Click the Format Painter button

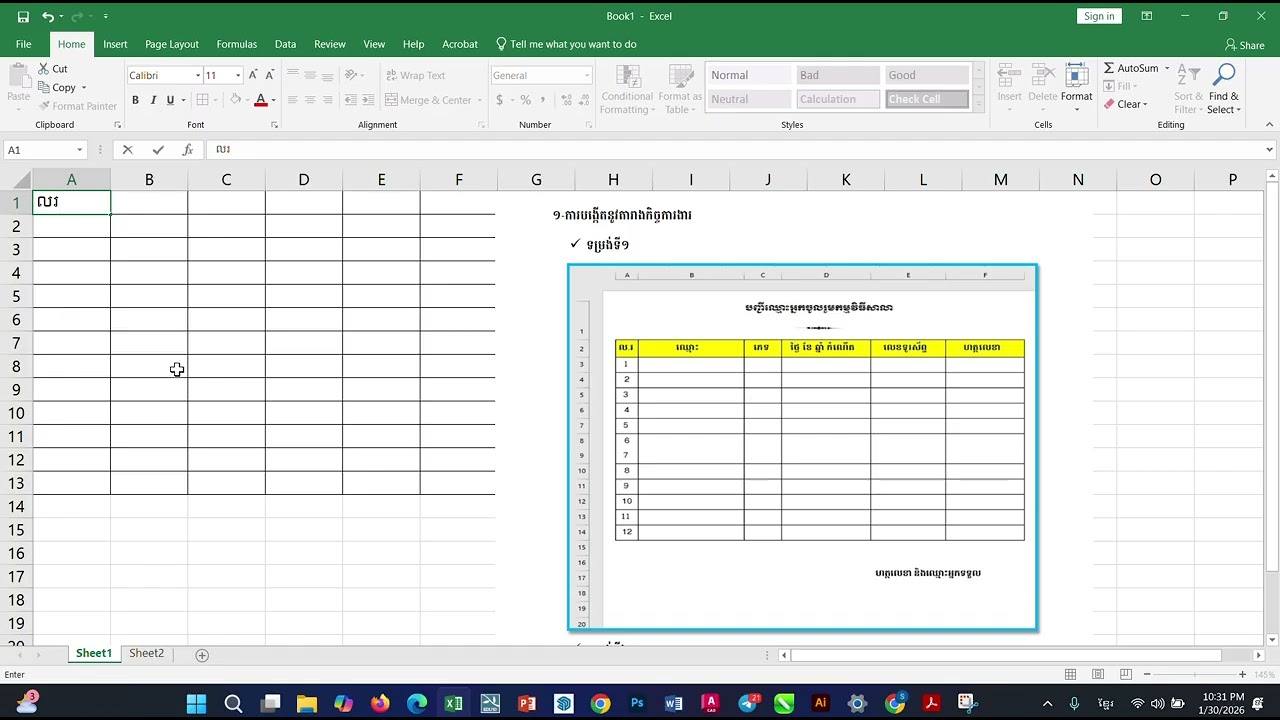(77, 106)
